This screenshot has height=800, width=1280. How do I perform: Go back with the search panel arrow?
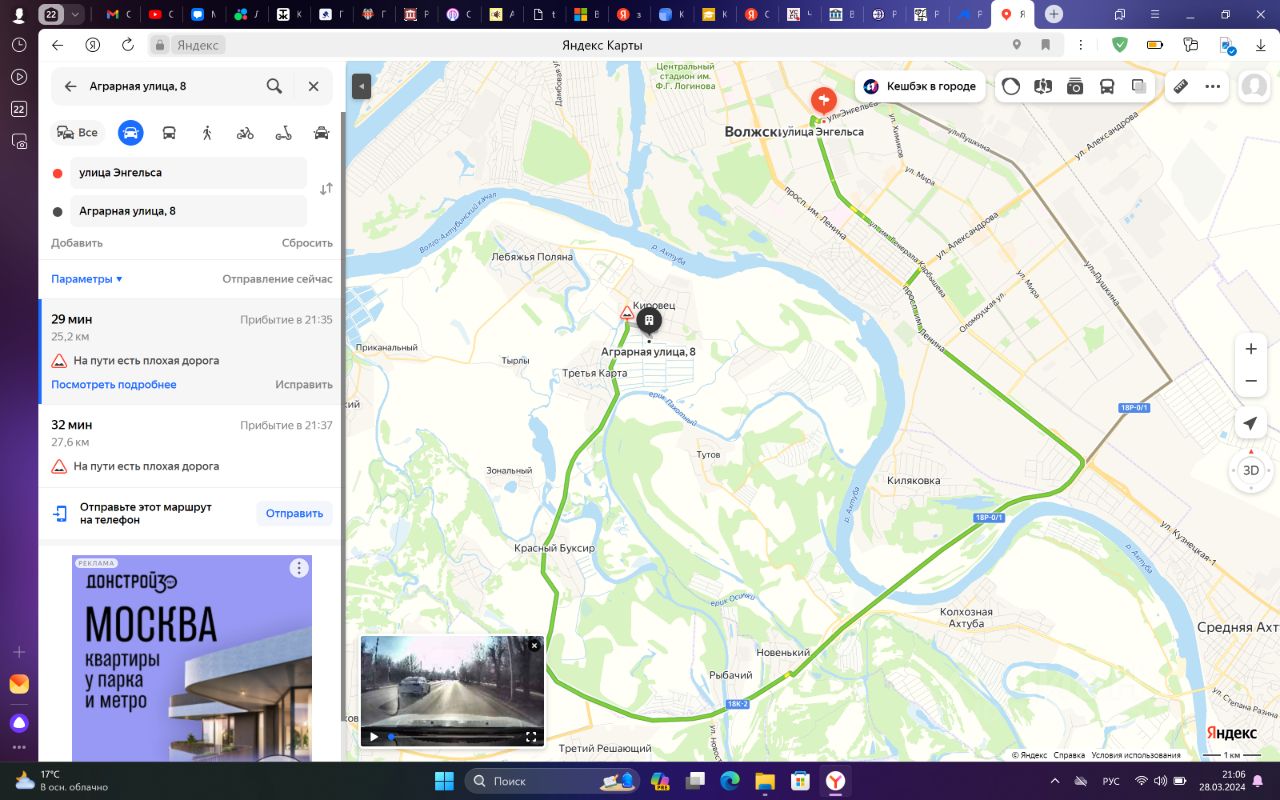click(70, 86)
